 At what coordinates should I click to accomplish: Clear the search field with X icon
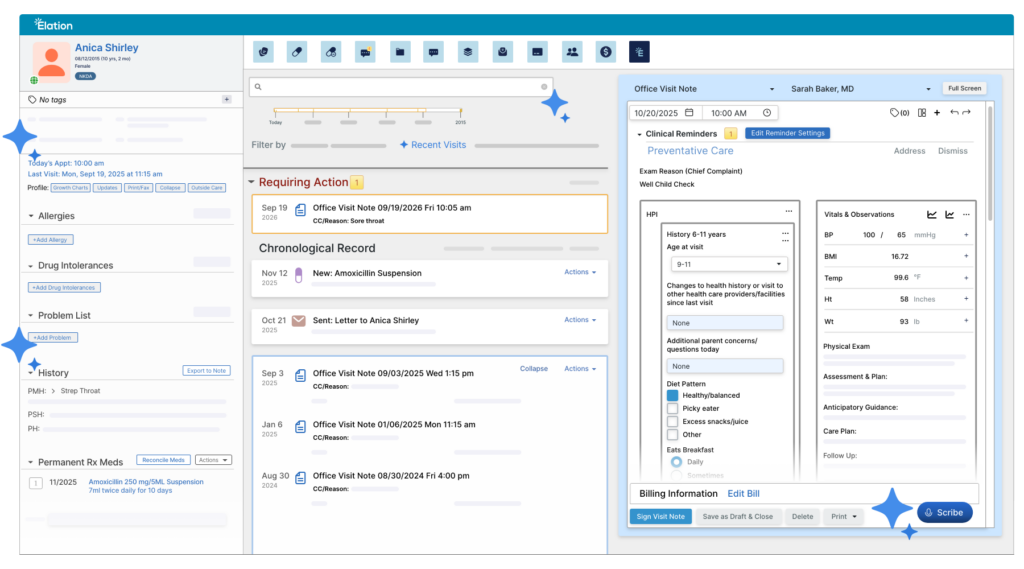[544, 86]
